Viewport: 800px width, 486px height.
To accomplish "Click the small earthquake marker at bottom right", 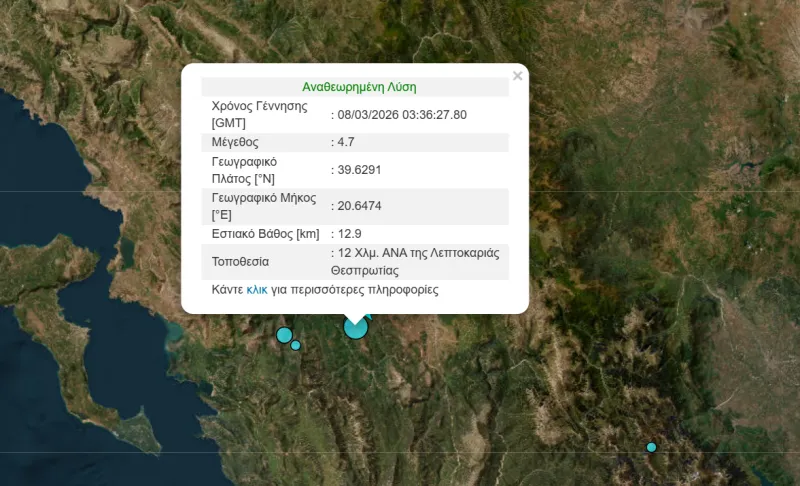I will tap(651, 447).
